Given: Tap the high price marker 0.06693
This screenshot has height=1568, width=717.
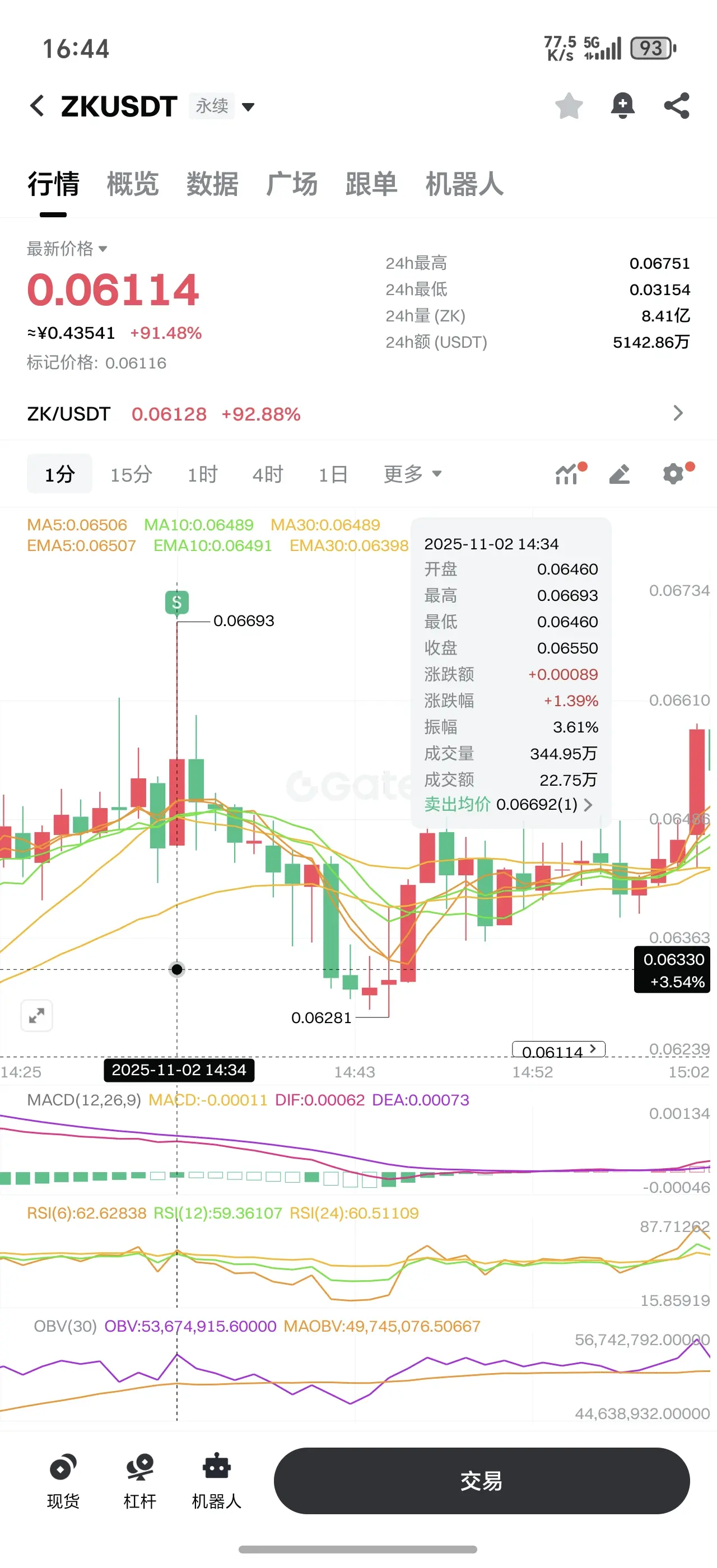Looking at the screenshot, I should pyautogui.click(x=244, y=621).
